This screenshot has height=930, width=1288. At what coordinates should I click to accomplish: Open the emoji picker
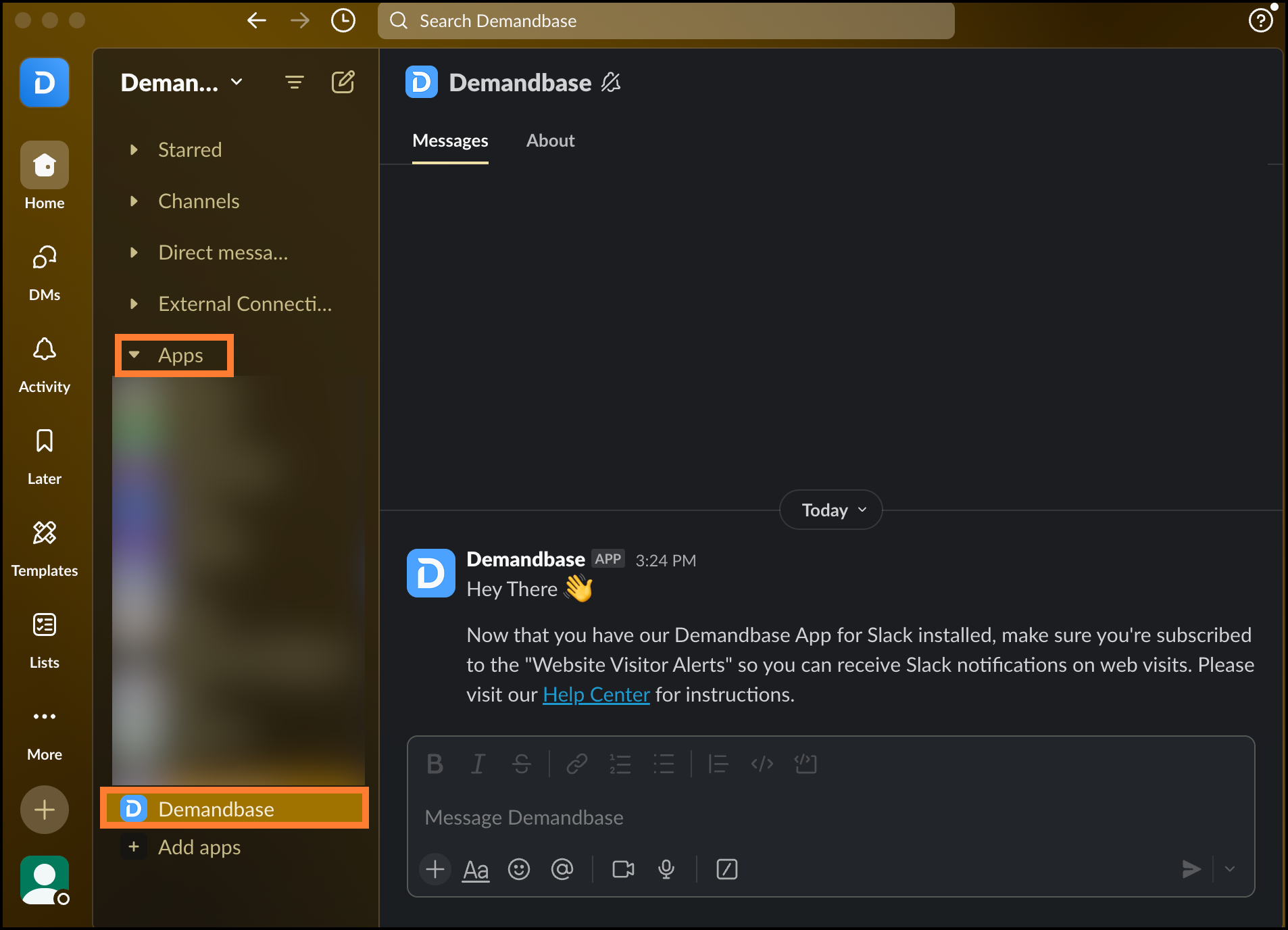tap(519, 869)
